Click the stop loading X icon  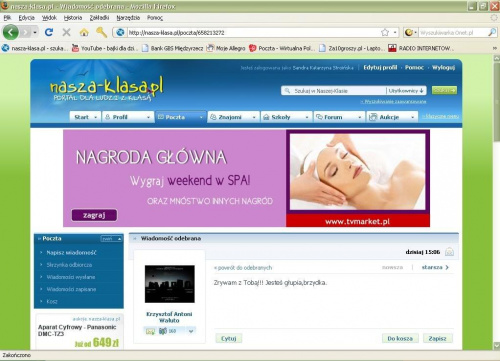[x=67, y=32]
